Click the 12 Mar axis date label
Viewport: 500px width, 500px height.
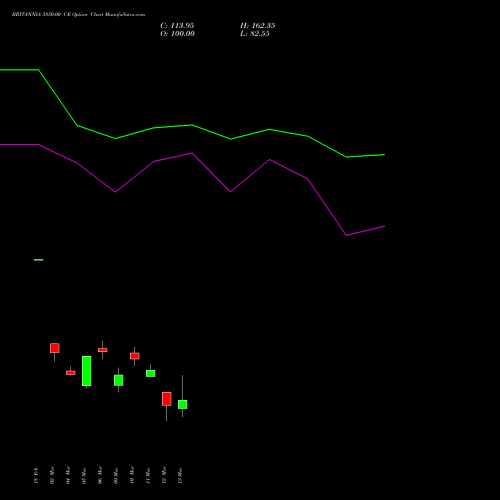point(164,475)
